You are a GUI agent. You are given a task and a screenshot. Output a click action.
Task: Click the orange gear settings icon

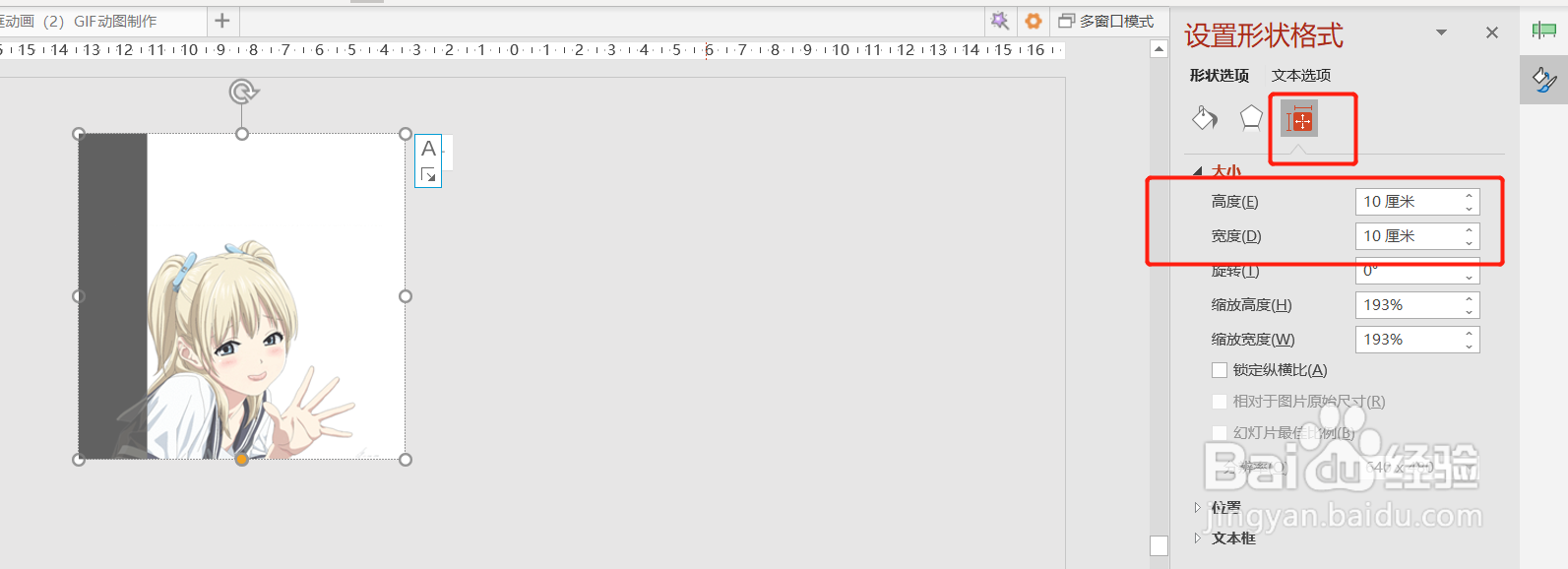click(1033, 21)
